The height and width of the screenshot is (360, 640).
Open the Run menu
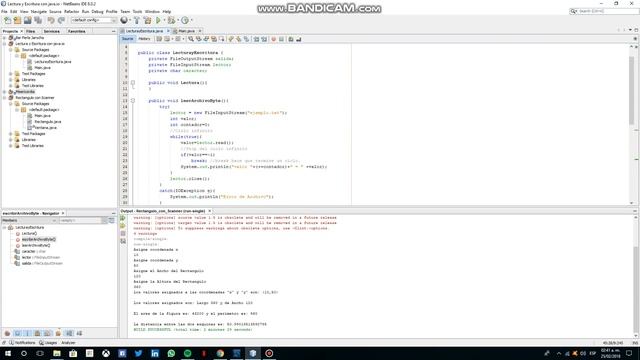click(85, 11)
